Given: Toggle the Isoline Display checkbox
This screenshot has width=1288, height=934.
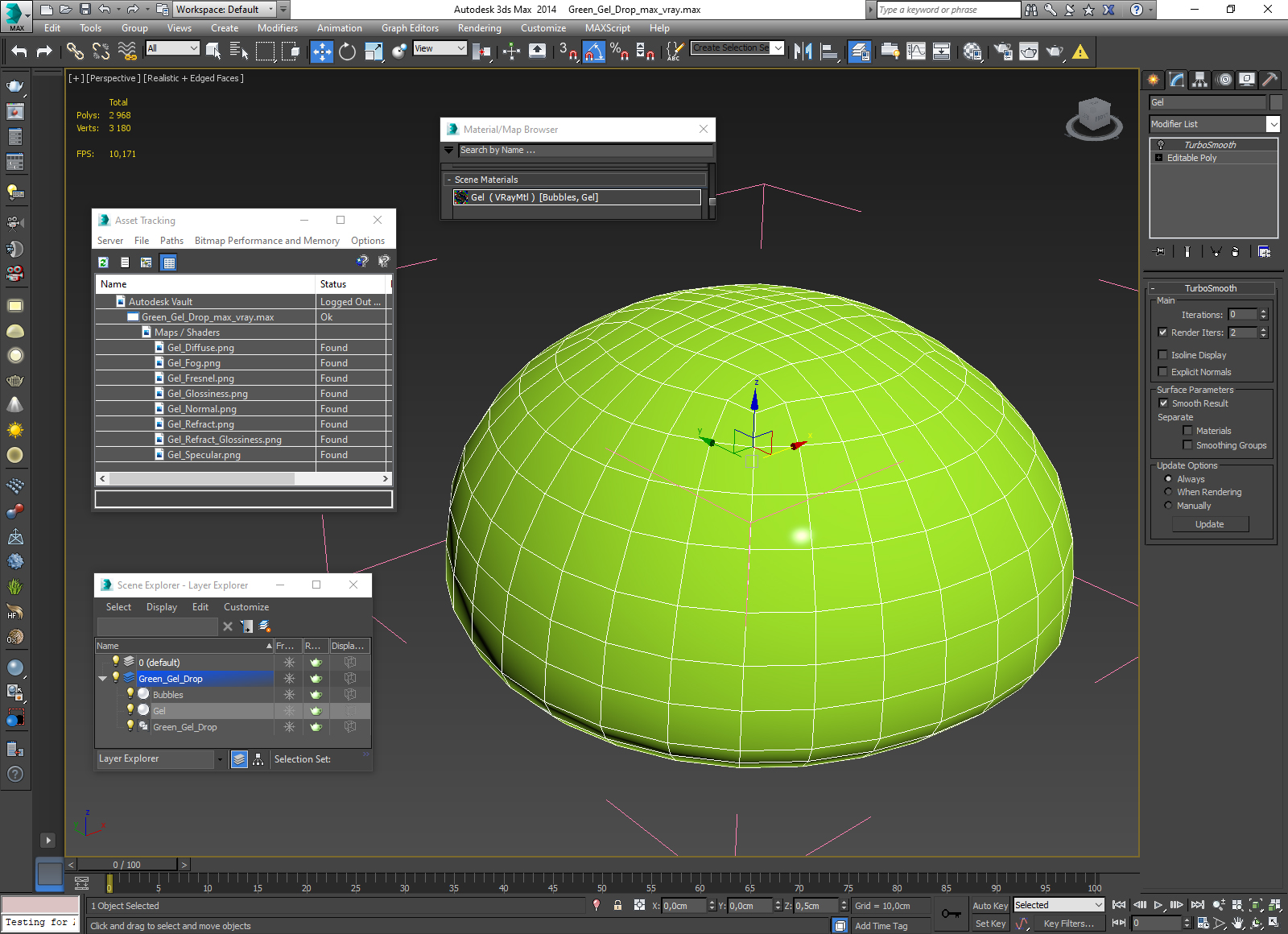Looking at the screenshot, I should (x=1162, y=355).
